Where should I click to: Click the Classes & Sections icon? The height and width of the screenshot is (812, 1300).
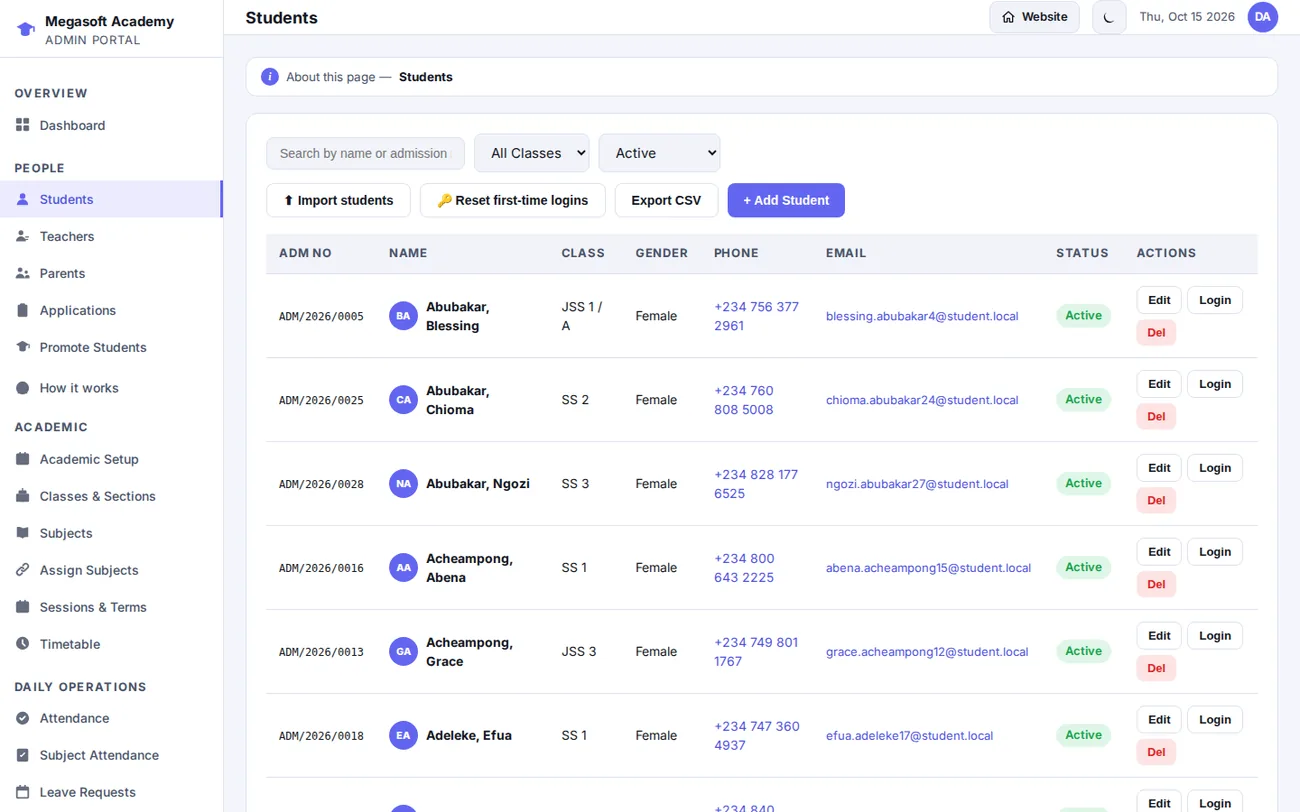(x=23, y=496)
